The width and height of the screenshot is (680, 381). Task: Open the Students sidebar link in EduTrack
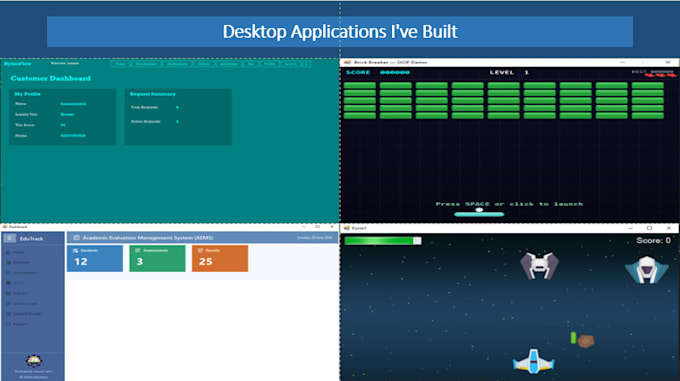(21, 262)
